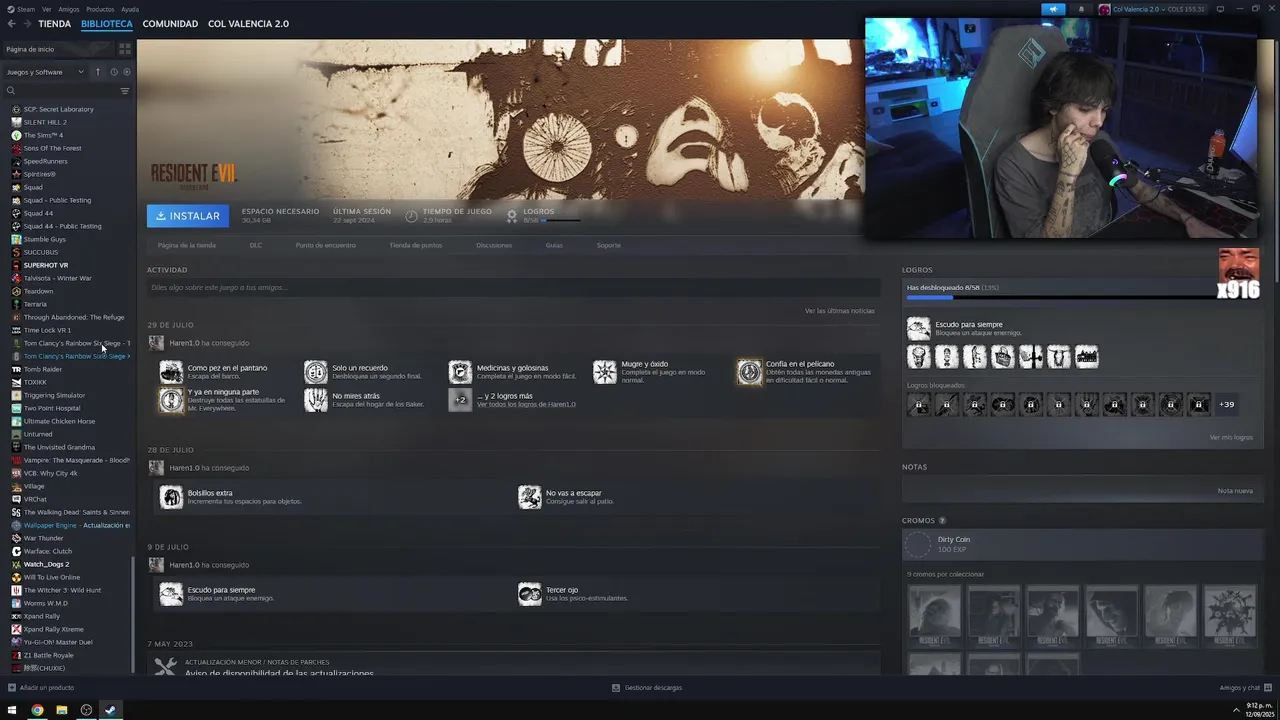The height and width of the screenshot is (720, 1280).
Task: Open the Comunidad tab
Action: (x=170, y=24)
